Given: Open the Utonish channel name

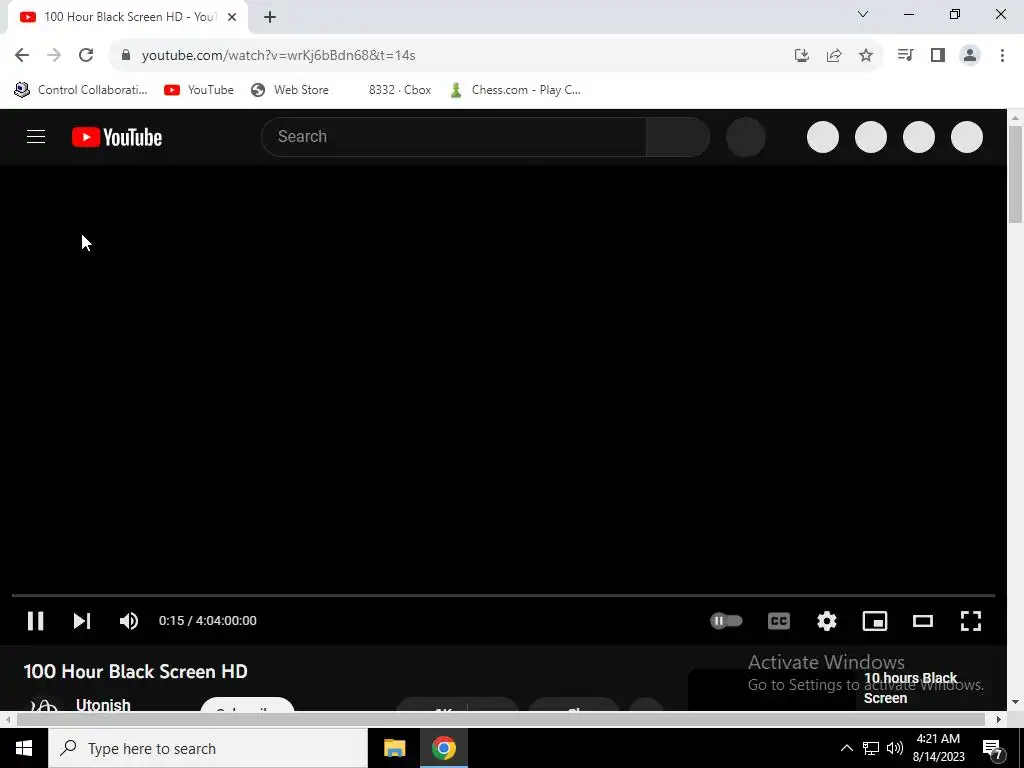Looking at the screenshot, I should [x=103, y=705].
